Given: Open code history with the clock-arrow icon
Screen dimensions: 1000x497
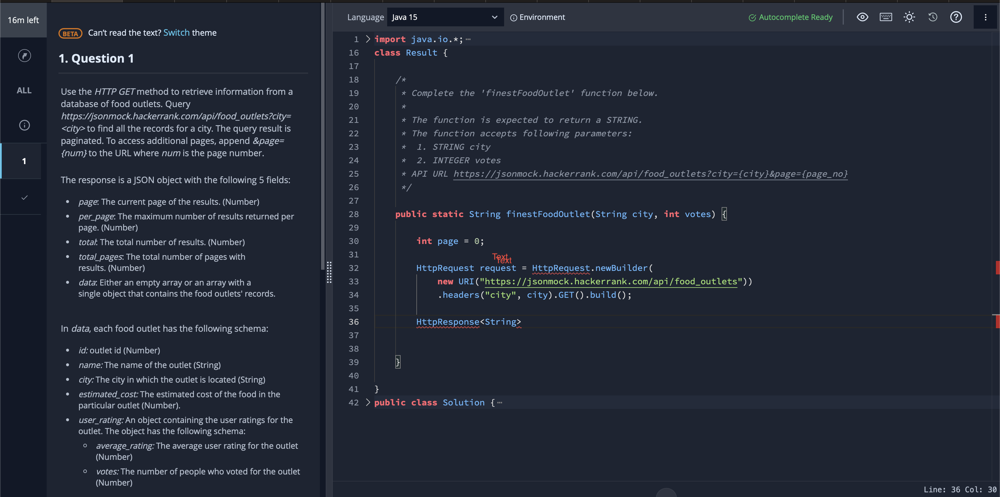Looking at the screenshot, I should point(932,17).
